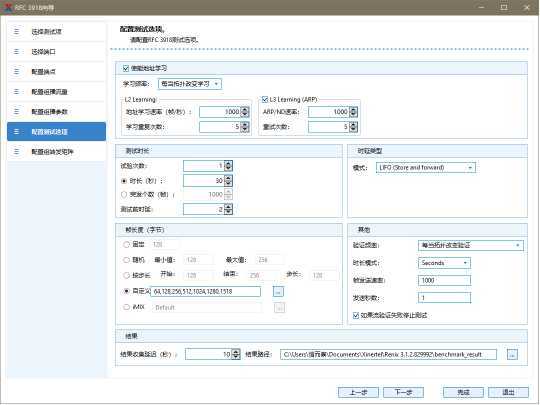Open the Seconds duration mode dropdown
540x405 pixels.
444,263
